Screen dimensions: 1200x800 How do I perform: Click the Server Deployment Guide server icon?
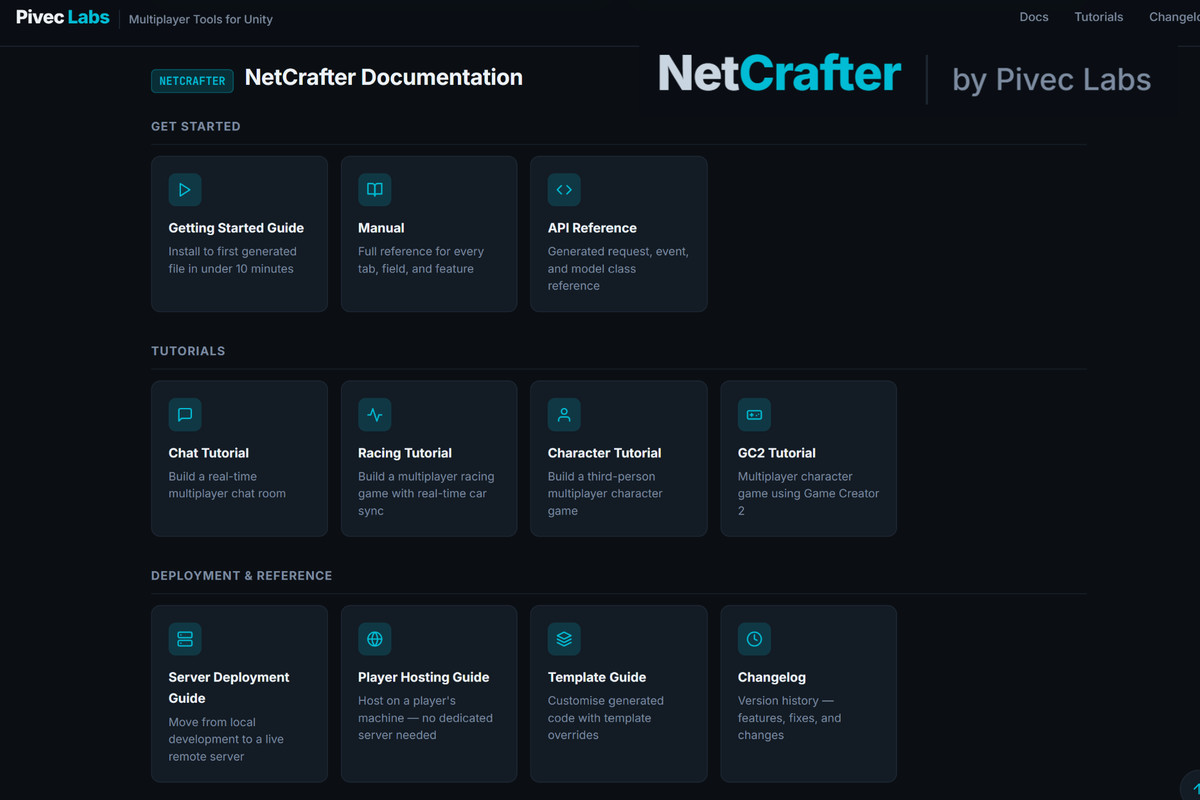[185, 639]
